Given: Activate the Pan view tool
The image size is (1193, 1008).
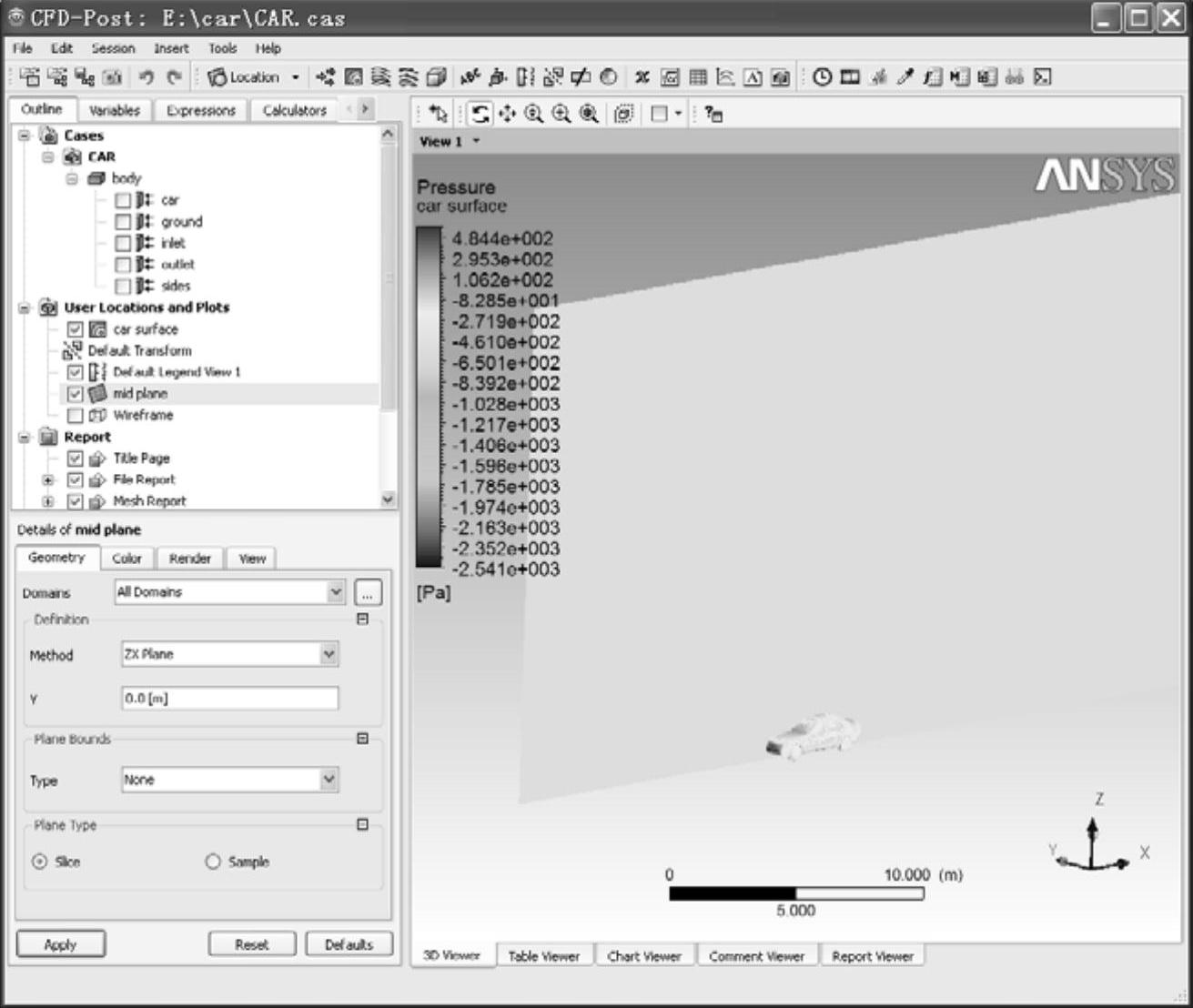Looking at the screenshot, I should point(507,114).
